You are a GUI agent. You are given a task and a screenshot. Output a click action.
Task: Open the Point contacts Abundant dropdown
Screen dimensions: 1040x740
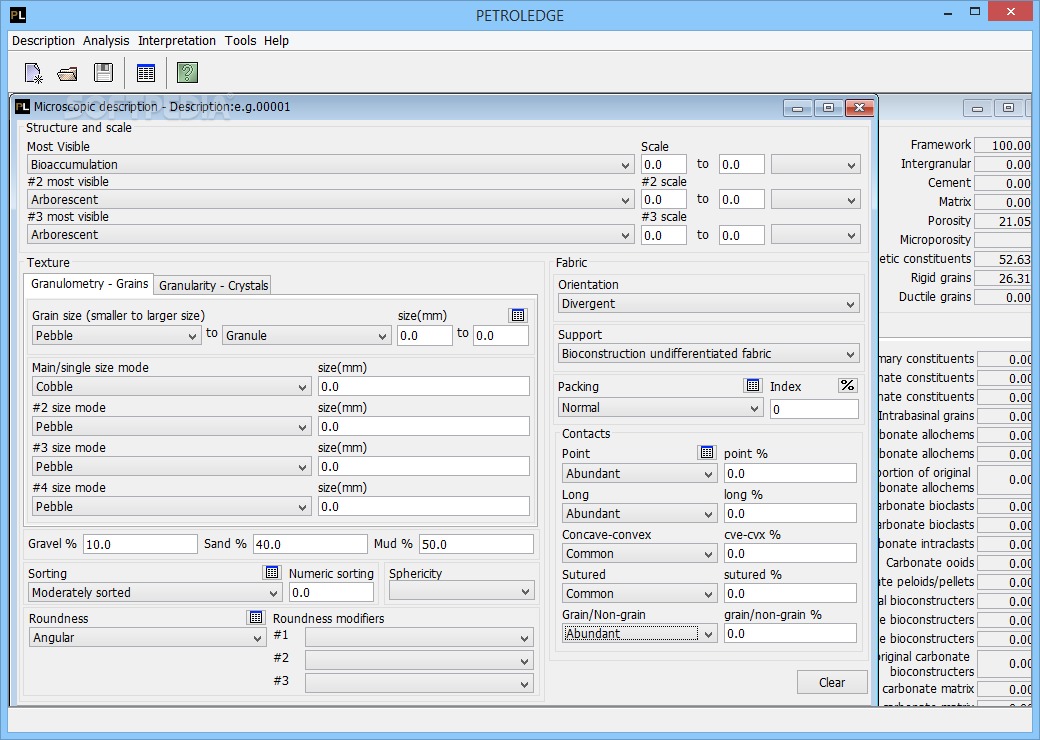(639, 473)
